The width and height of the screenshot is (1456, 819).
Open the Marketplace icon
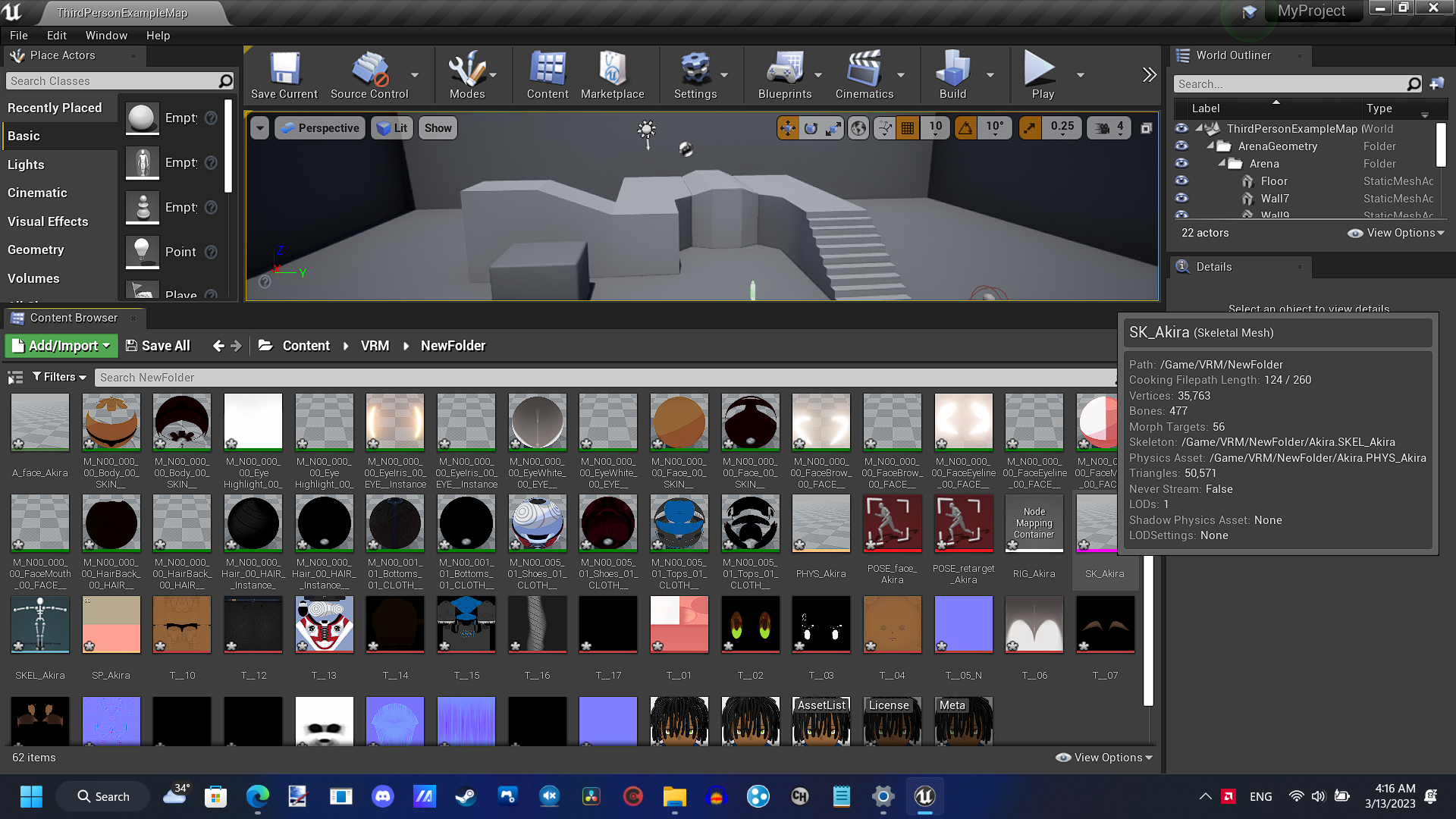(x=612, y=75)
